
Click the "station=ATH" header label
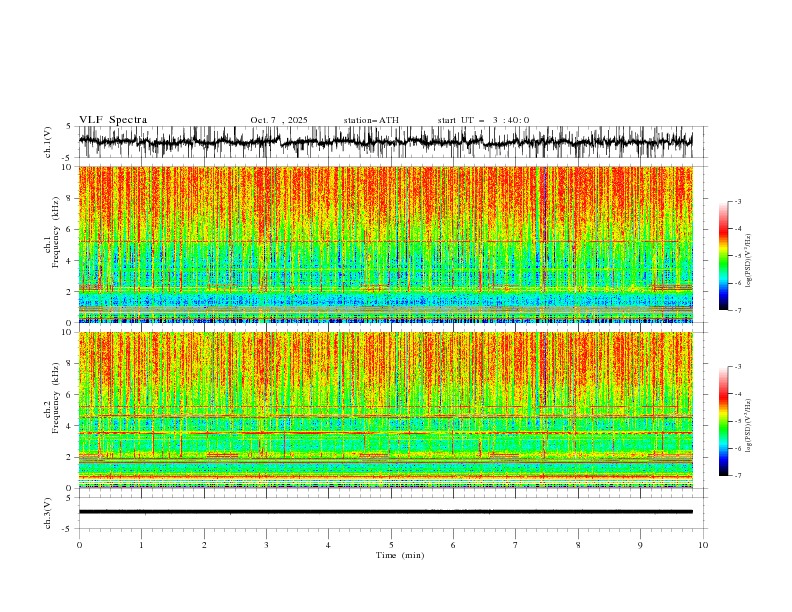pos(371,120)
